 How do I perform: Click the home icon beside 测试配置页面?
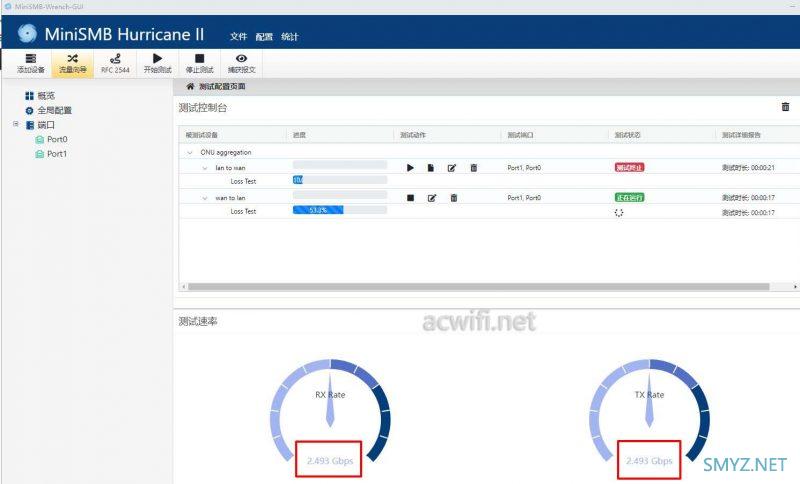coord(190,86)
